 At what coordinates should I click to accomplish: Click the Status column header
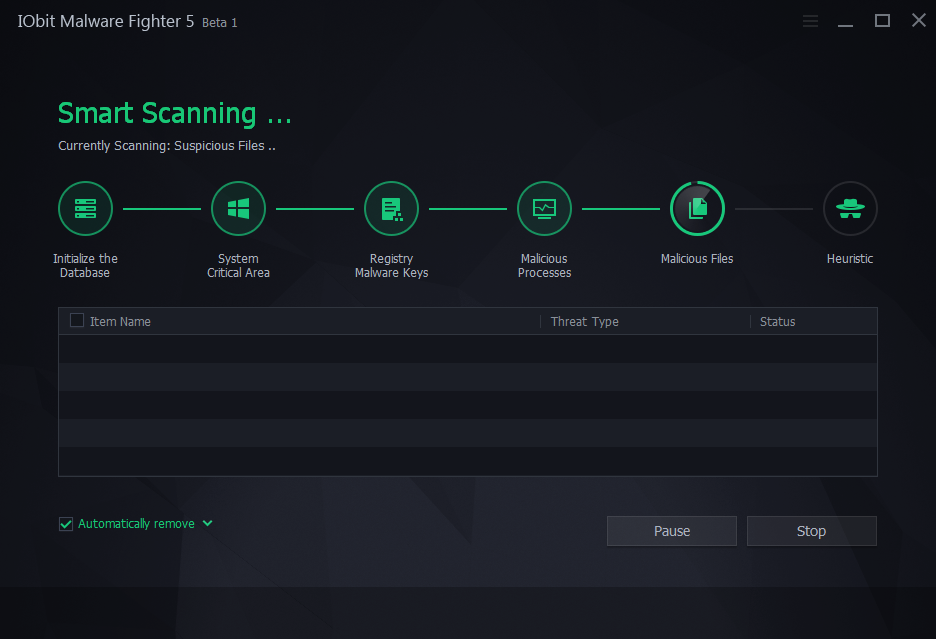point(777,321)
